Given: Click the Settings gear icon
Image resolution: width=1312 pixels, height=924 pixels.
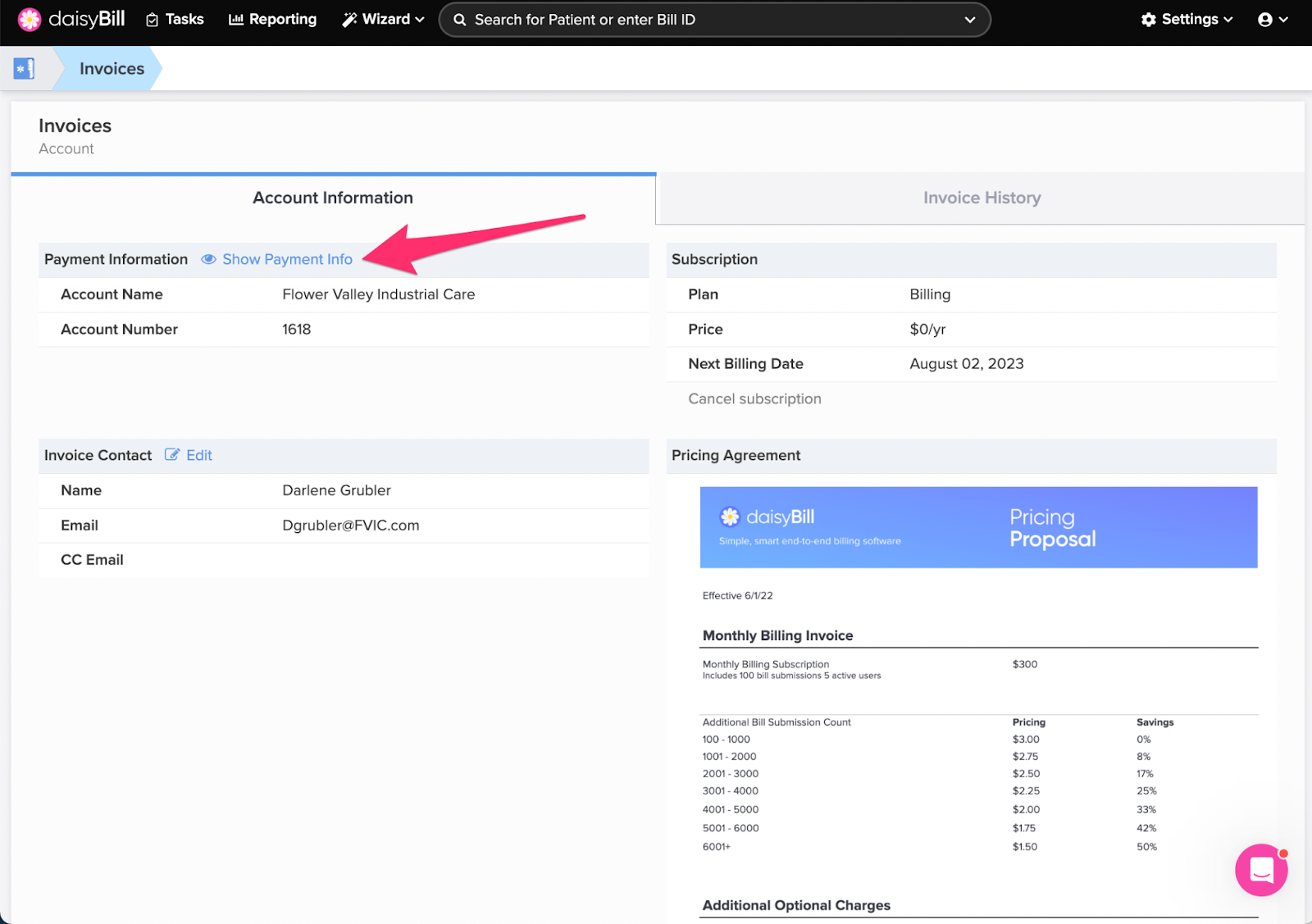Looking at the screenshot, I should [1149, 20].
